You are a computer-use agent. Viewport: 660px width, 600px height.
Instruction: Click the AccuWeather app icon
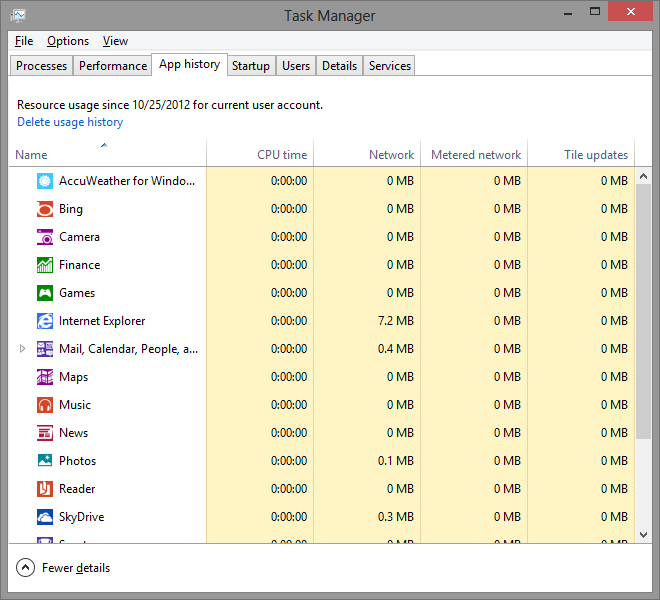pyautogui.click(x=45, y=181)
